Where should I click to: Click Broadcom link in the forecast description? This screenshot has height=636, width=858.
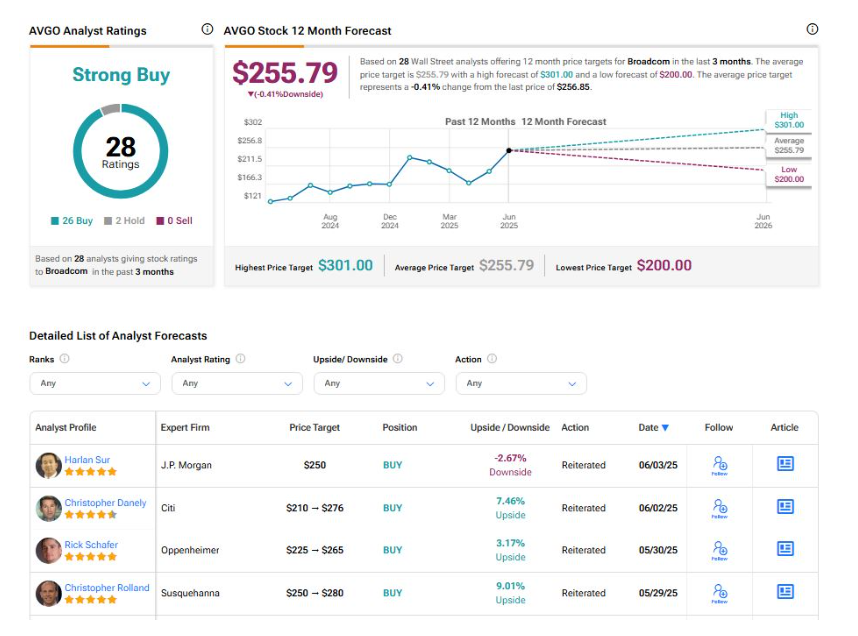point(648,61)
